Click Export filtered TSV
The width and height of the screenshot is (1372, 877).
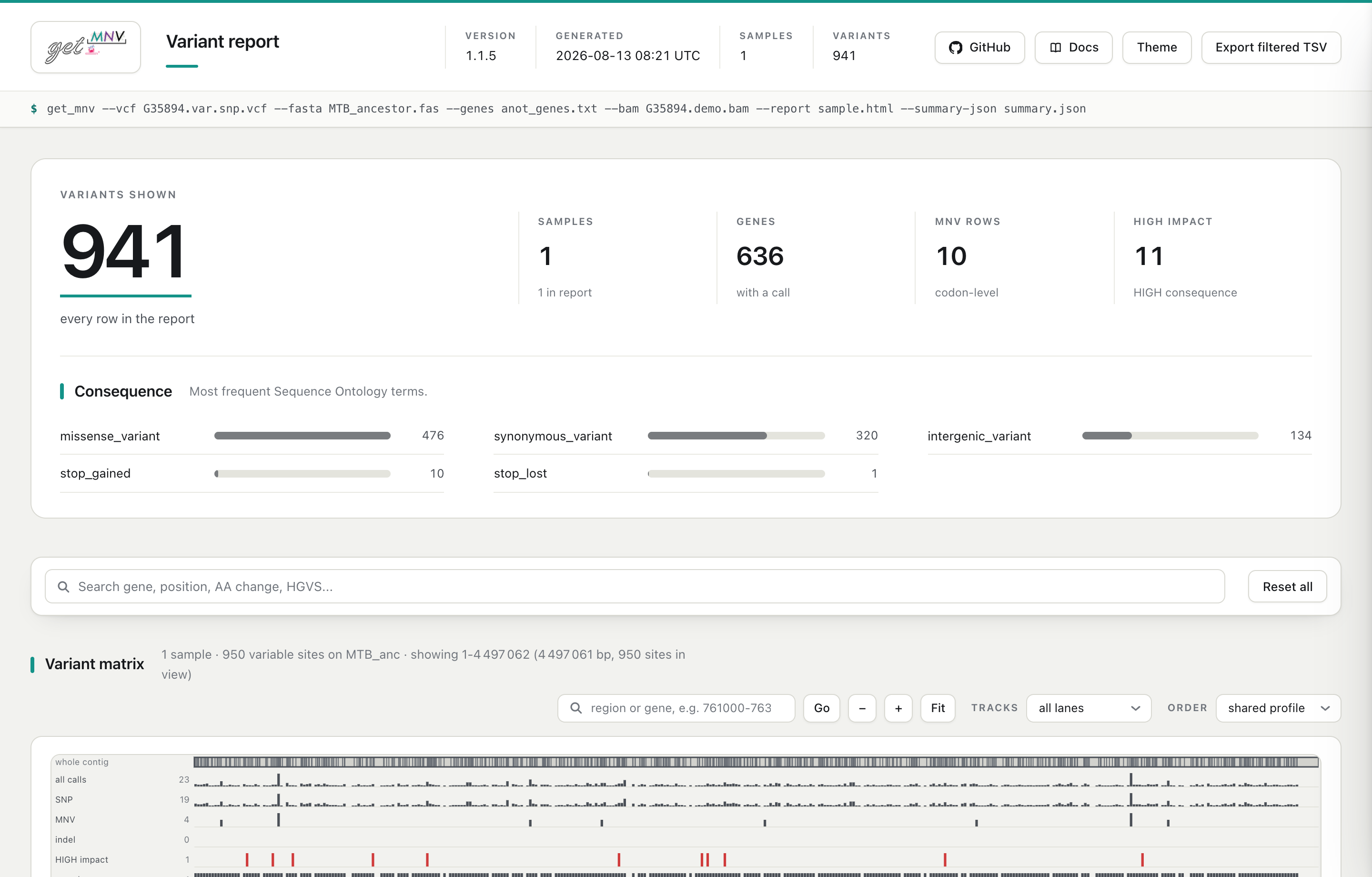[x=1271, y=47]
